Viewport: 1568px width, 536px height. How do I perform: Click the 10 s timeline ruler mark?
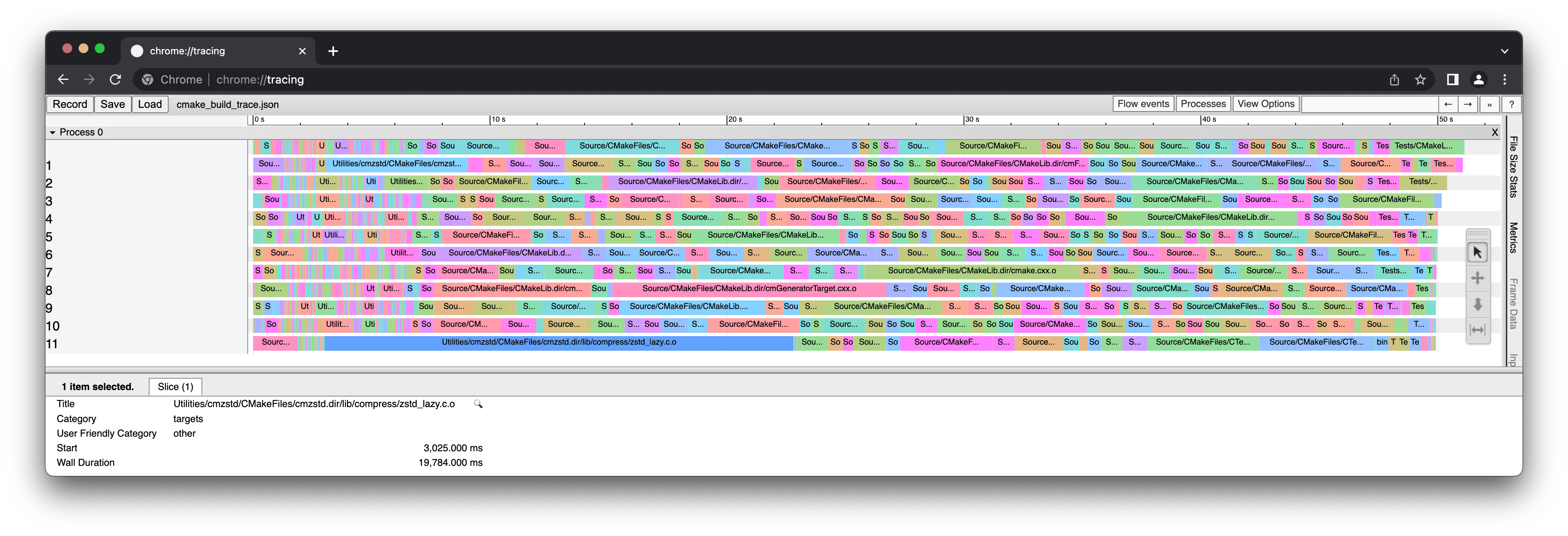coord(498,119)
